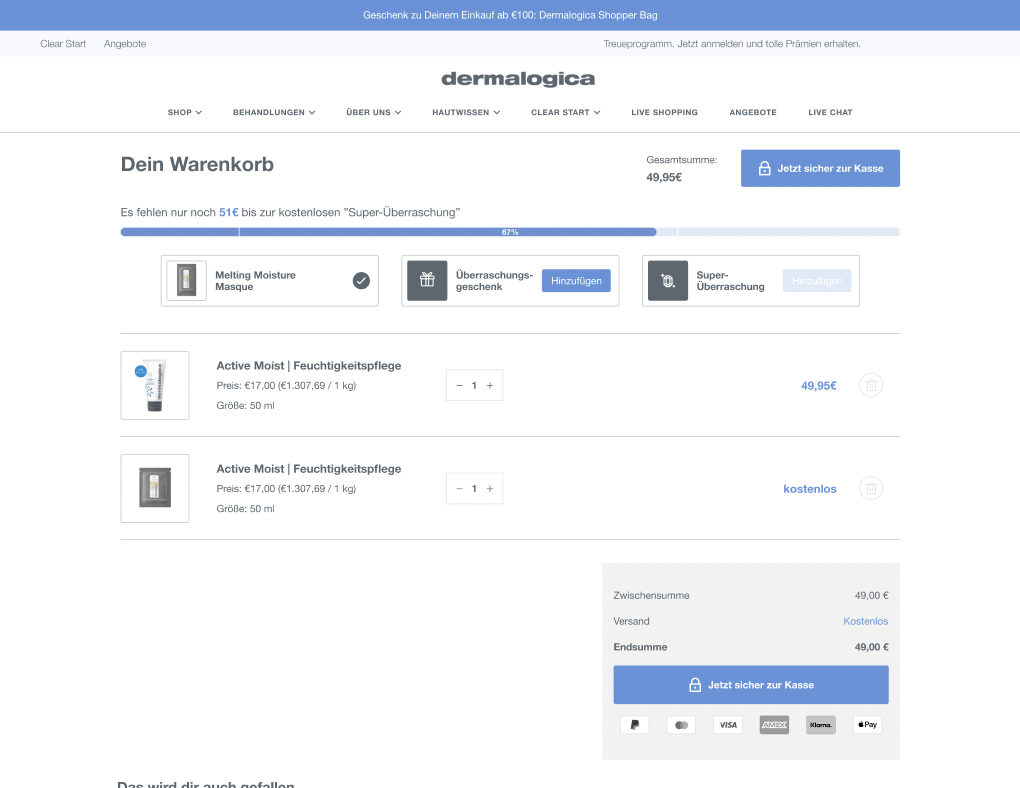Click the Klarna payment icon
This screenshot has width=1020, height=788.
pyautogui.click(x=820, y=724)
